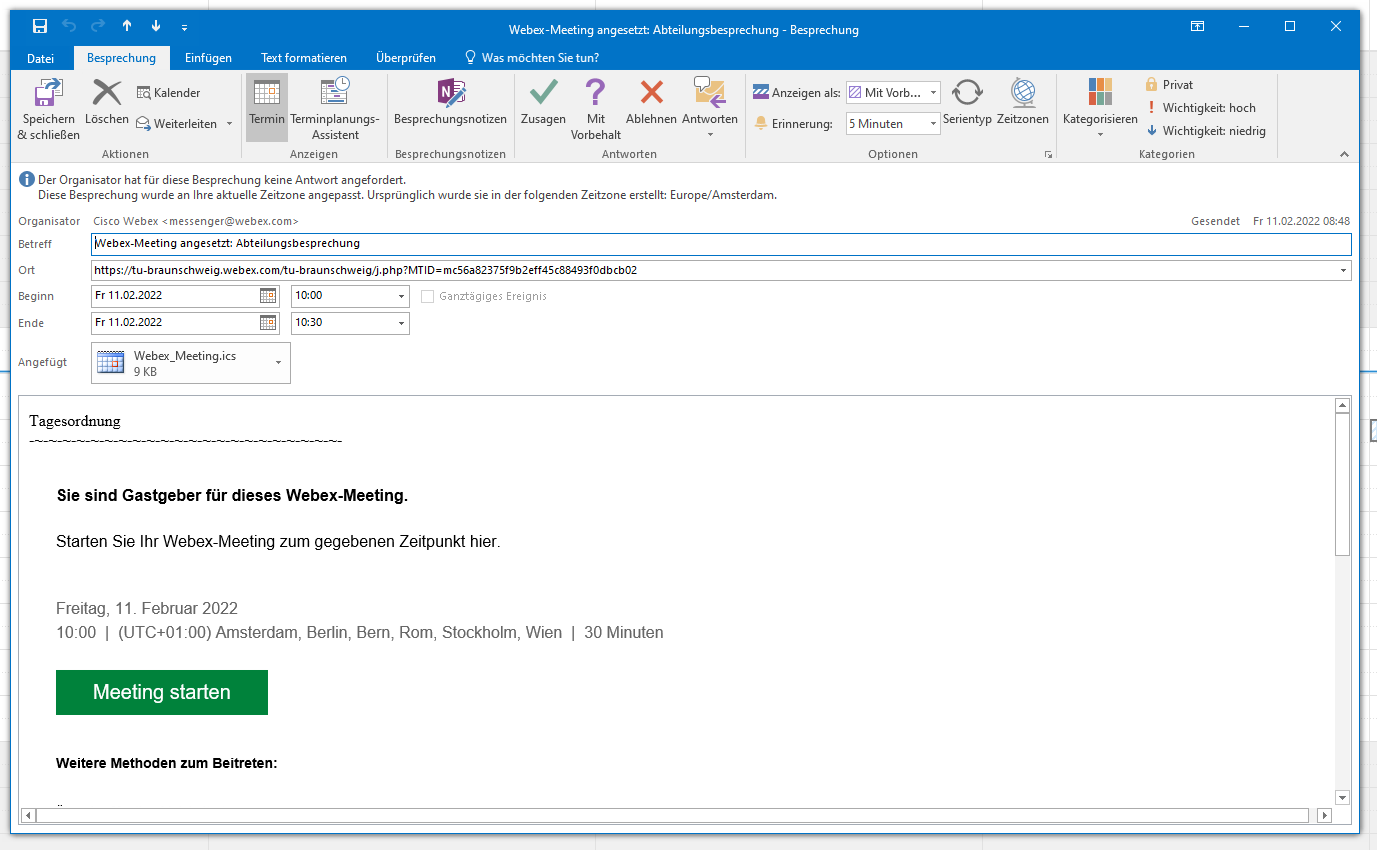Click the horizontal scroll right arrow
Screen dimensions: 1377x850
pos(1325,816)
